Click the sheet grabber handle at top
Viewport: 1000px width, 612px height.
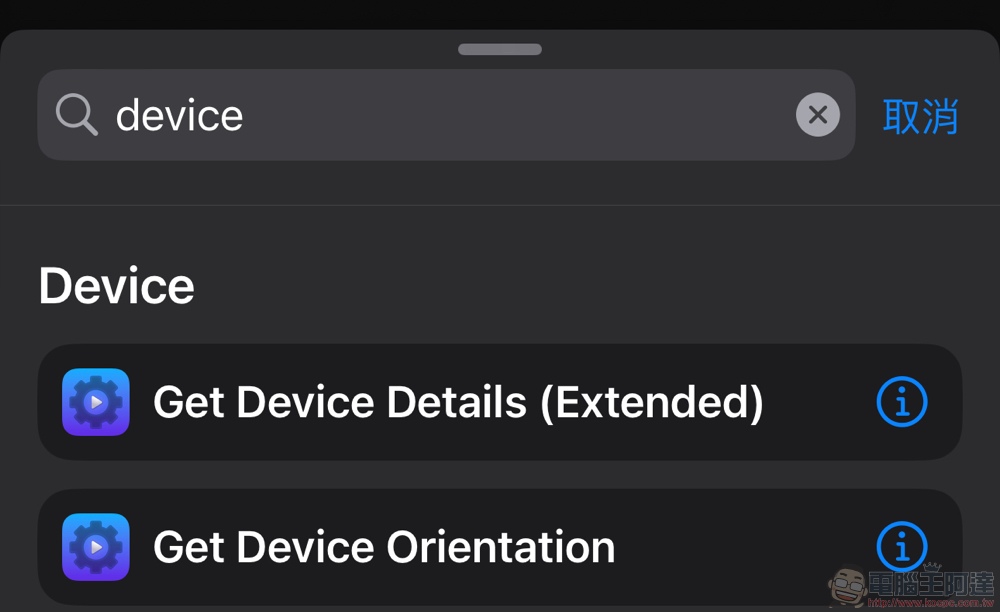click(500, 49)
